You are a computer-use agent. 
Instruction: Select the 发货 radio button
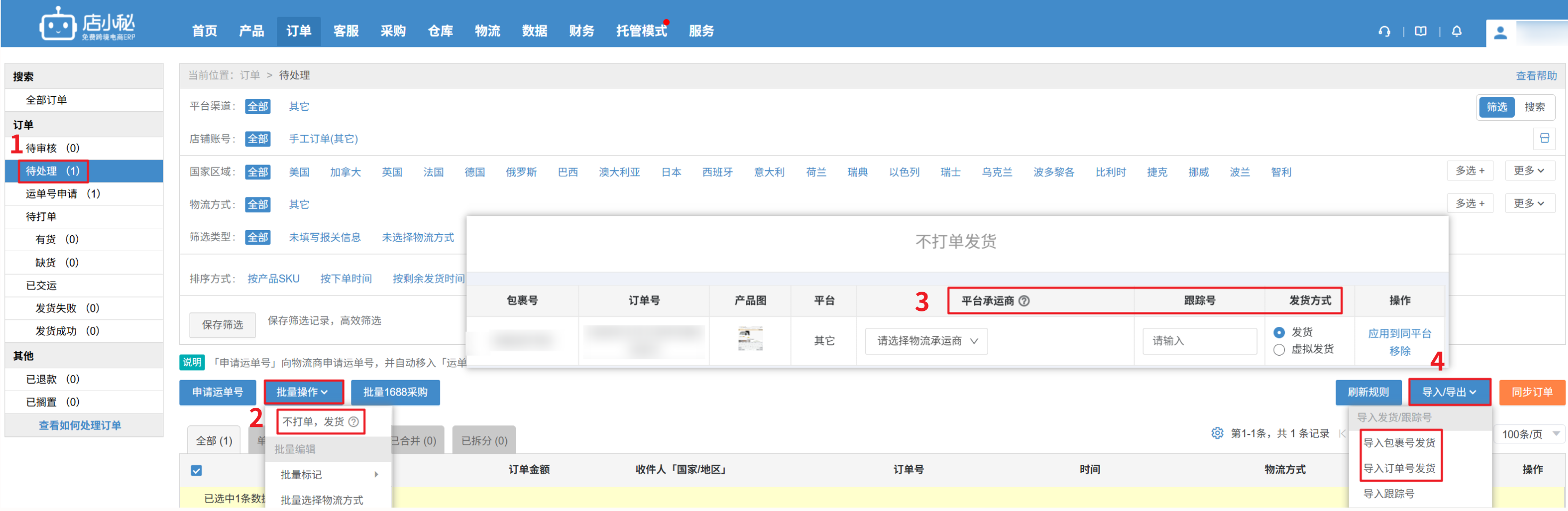click(1279, 332)
